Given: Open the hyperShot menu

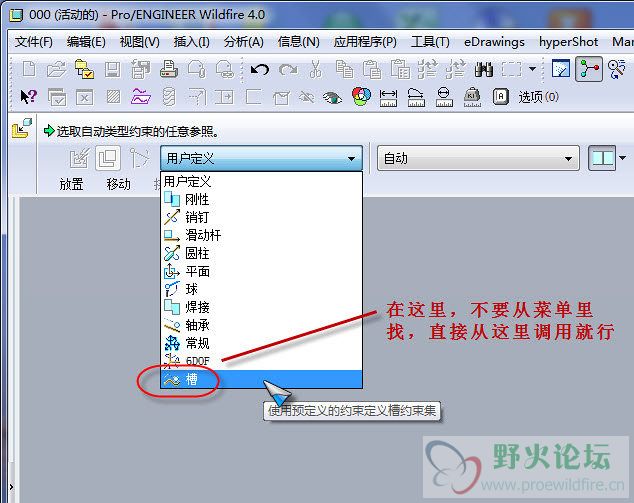Looking at the screenshot, I should pos(568,42).
